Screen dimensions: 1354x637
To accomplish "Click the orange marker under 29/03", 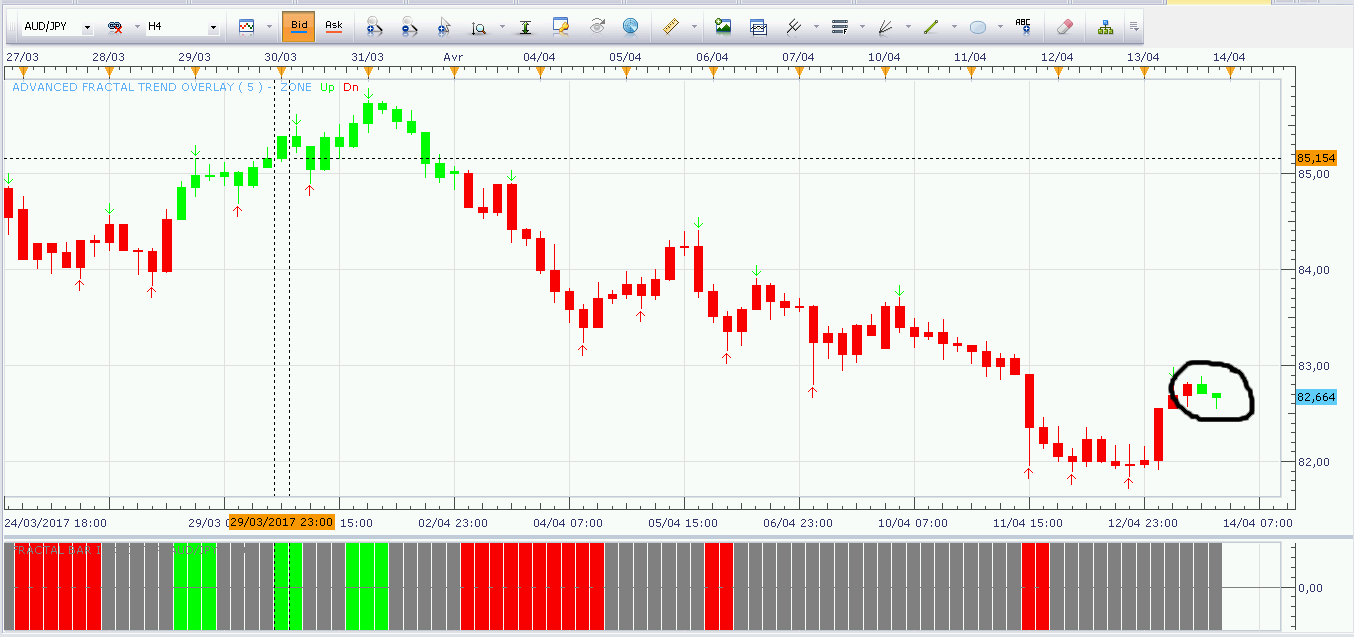I will [x=195, y=71].
